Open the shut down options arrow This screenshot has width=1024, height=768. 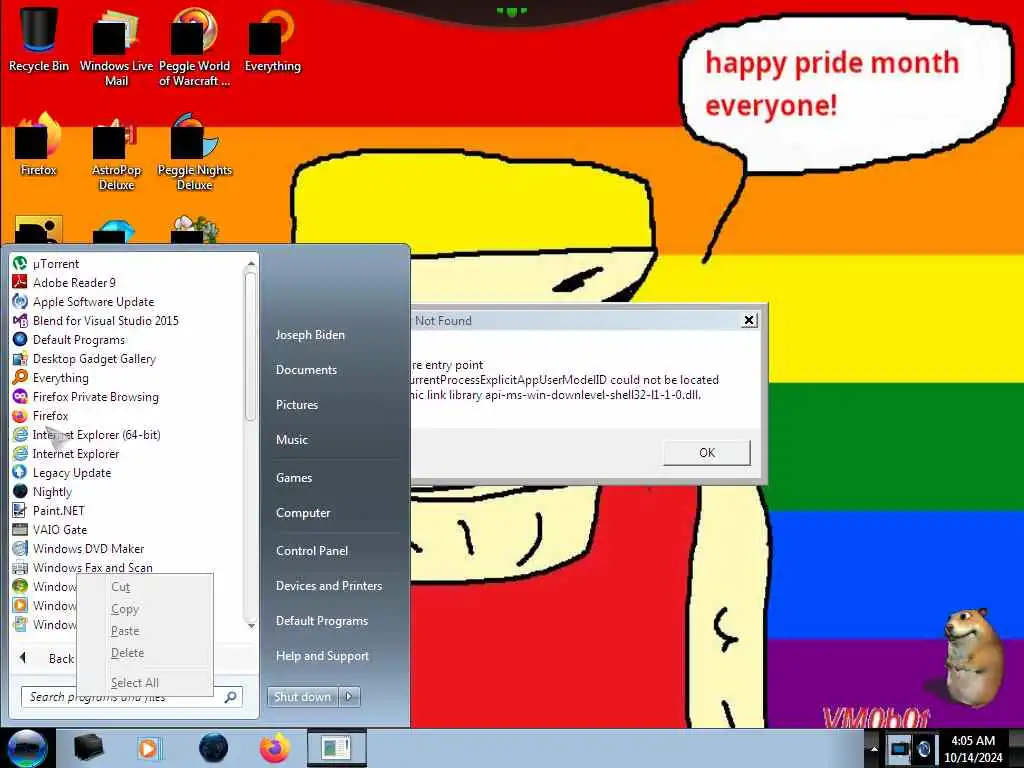click(x=349, y=697)
